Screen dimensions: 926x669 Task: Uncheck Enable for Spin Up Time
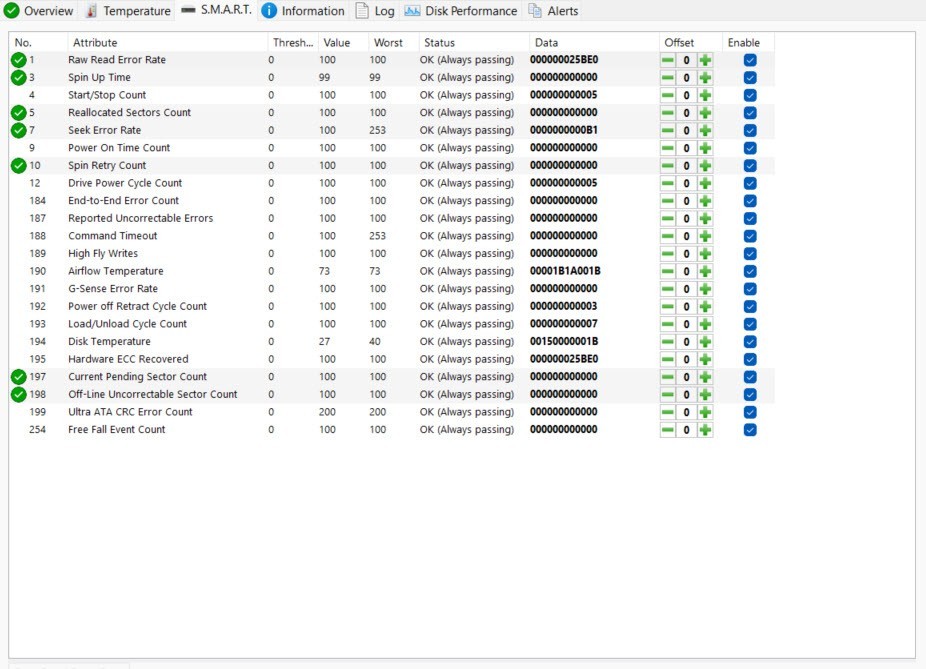(x=750, y=77)
